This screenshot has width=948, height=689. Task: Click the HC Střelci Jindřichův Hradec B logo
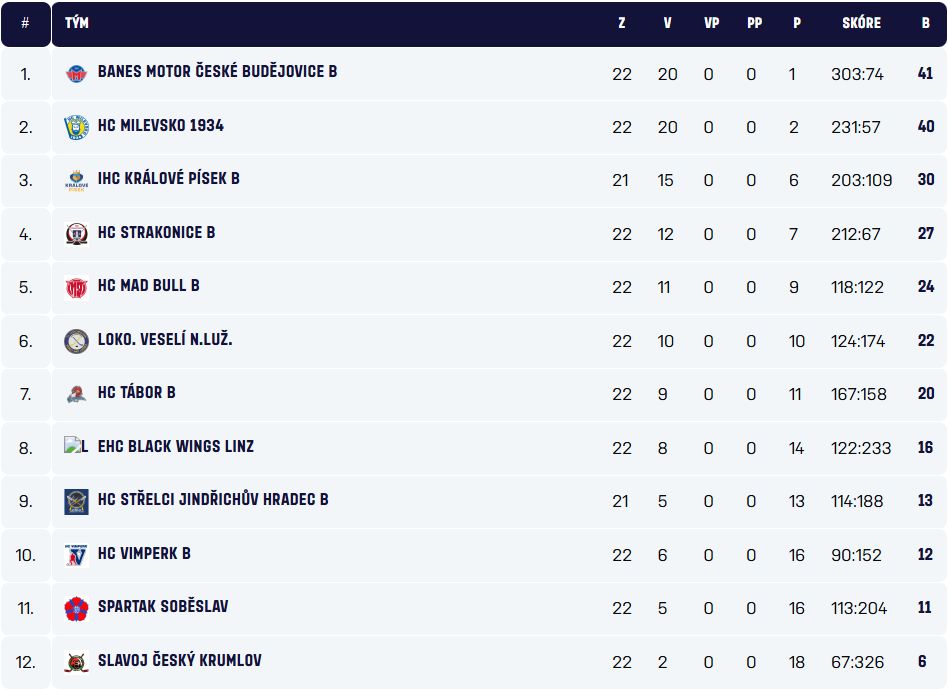pos(76,501)
